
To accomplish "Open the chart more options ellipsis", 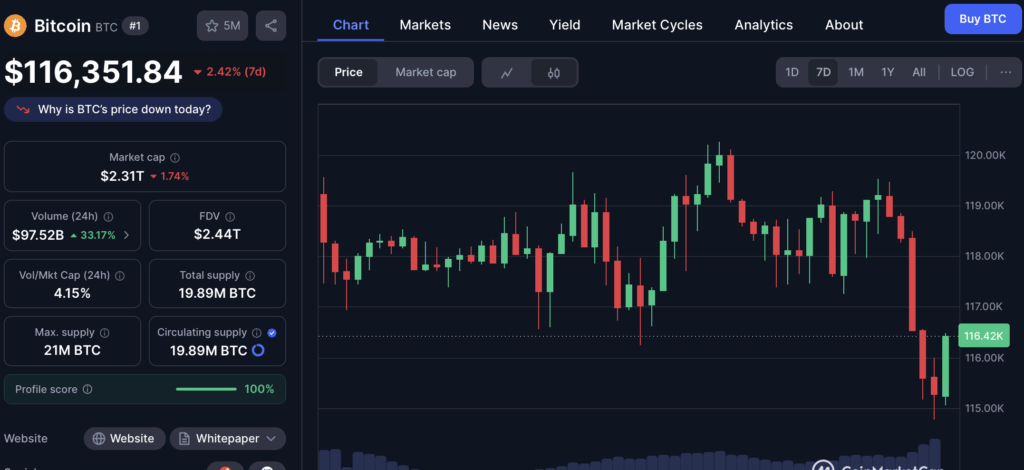I will point(1006,72).
